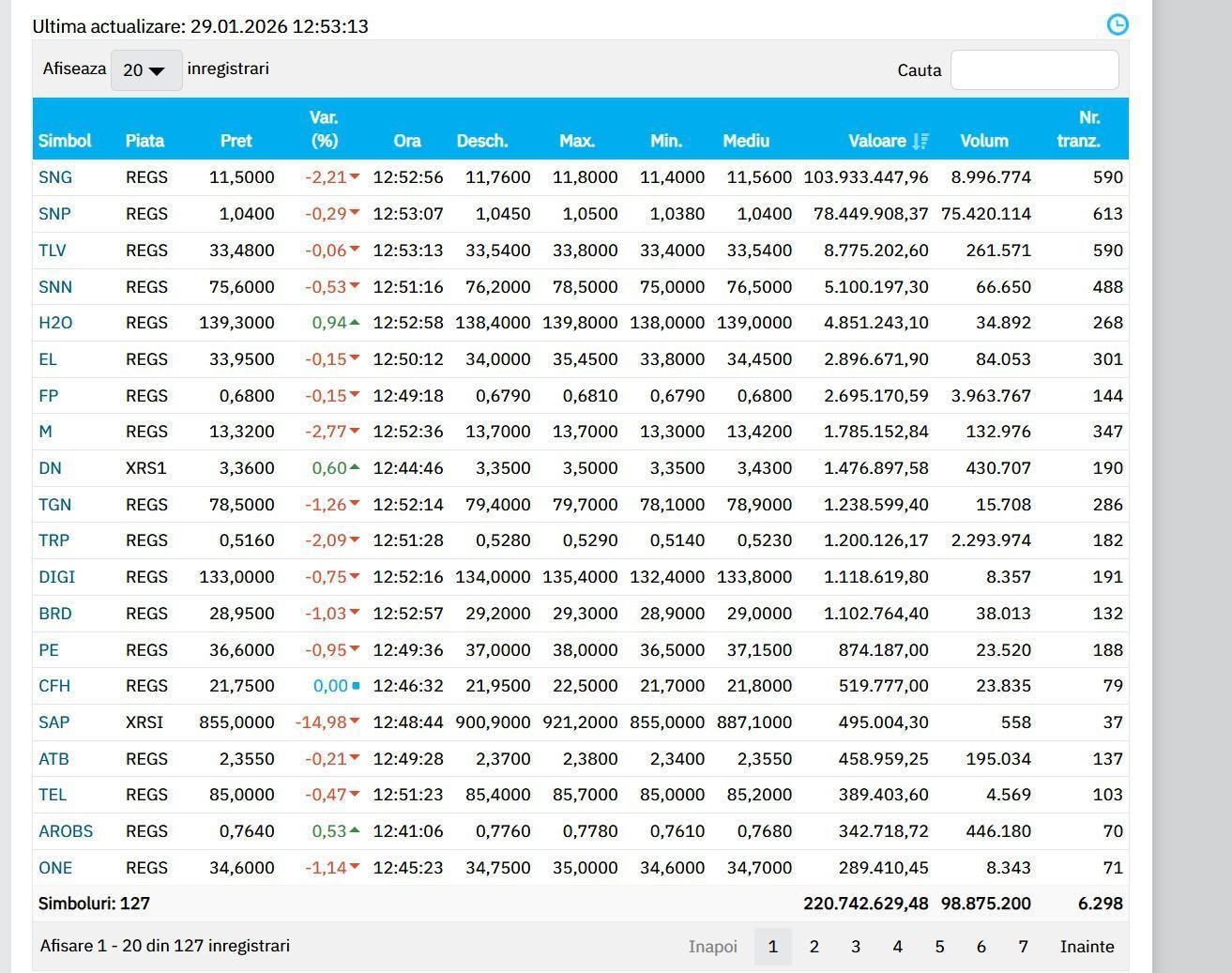The width and height of the screenshot is (1232, 973).
Task: Open the SNG symbol link
Action: click(55, 177)
